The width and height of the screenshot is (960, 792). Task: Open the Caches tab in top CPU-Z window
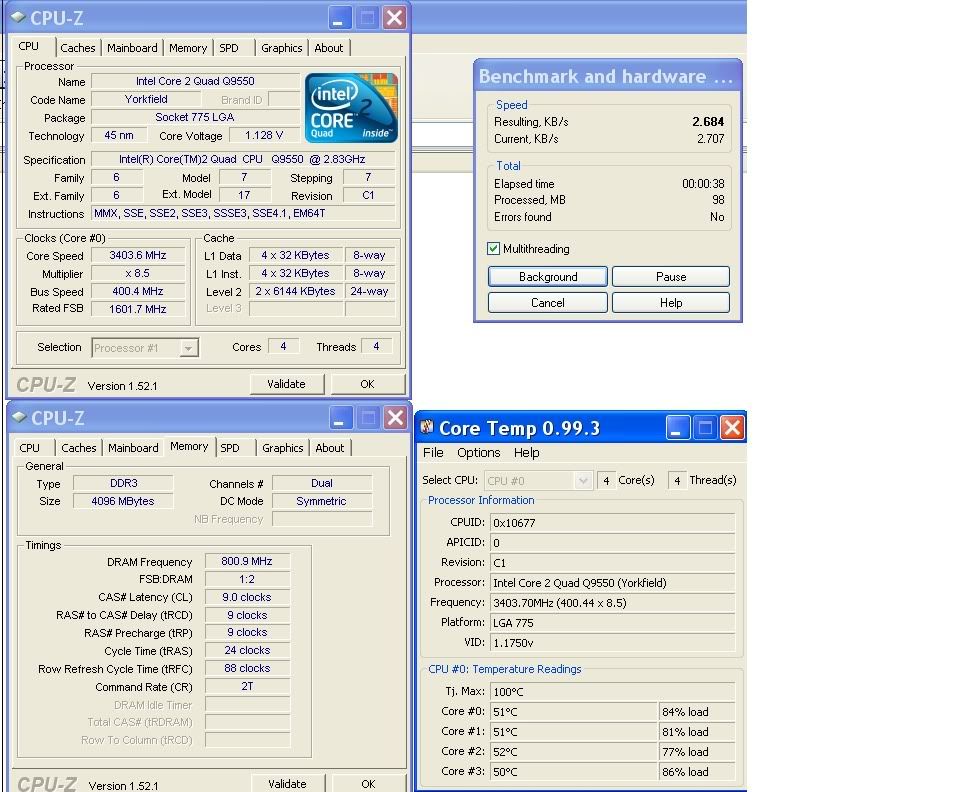pyautogui.click(x=78, y=48)
